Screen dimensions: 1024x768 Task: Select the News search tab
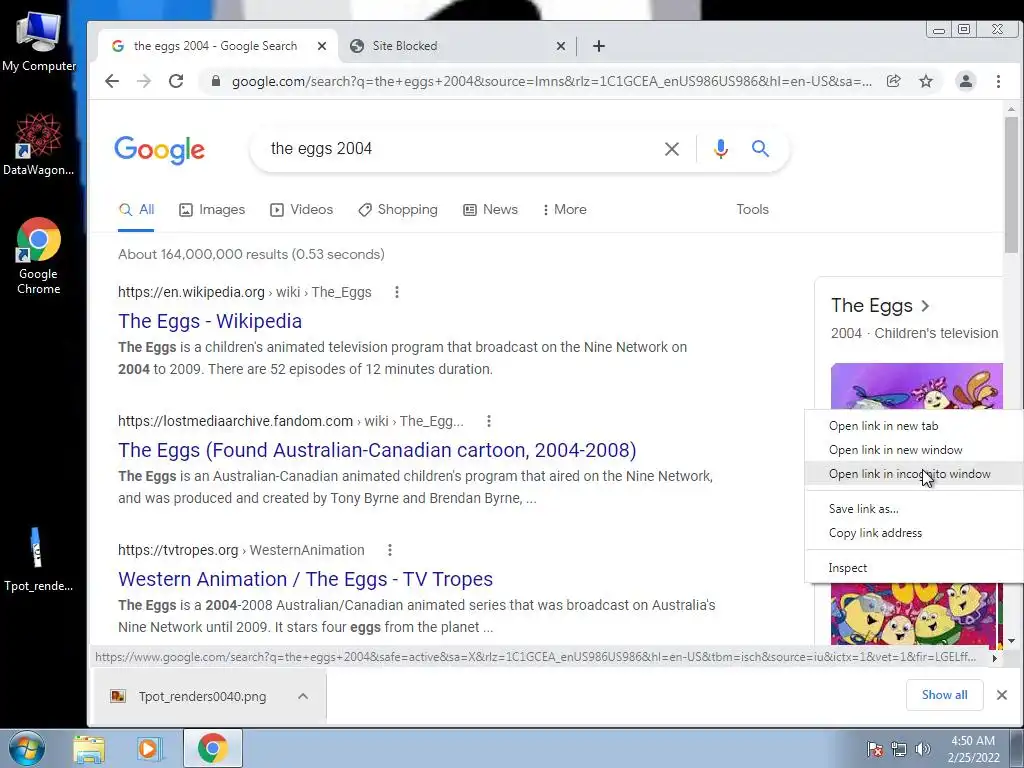click(490, 210)
